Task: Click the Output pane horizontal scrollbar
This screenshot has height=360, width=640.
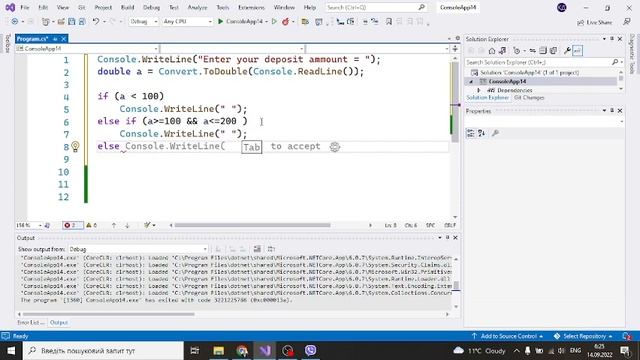Action: 109,314
